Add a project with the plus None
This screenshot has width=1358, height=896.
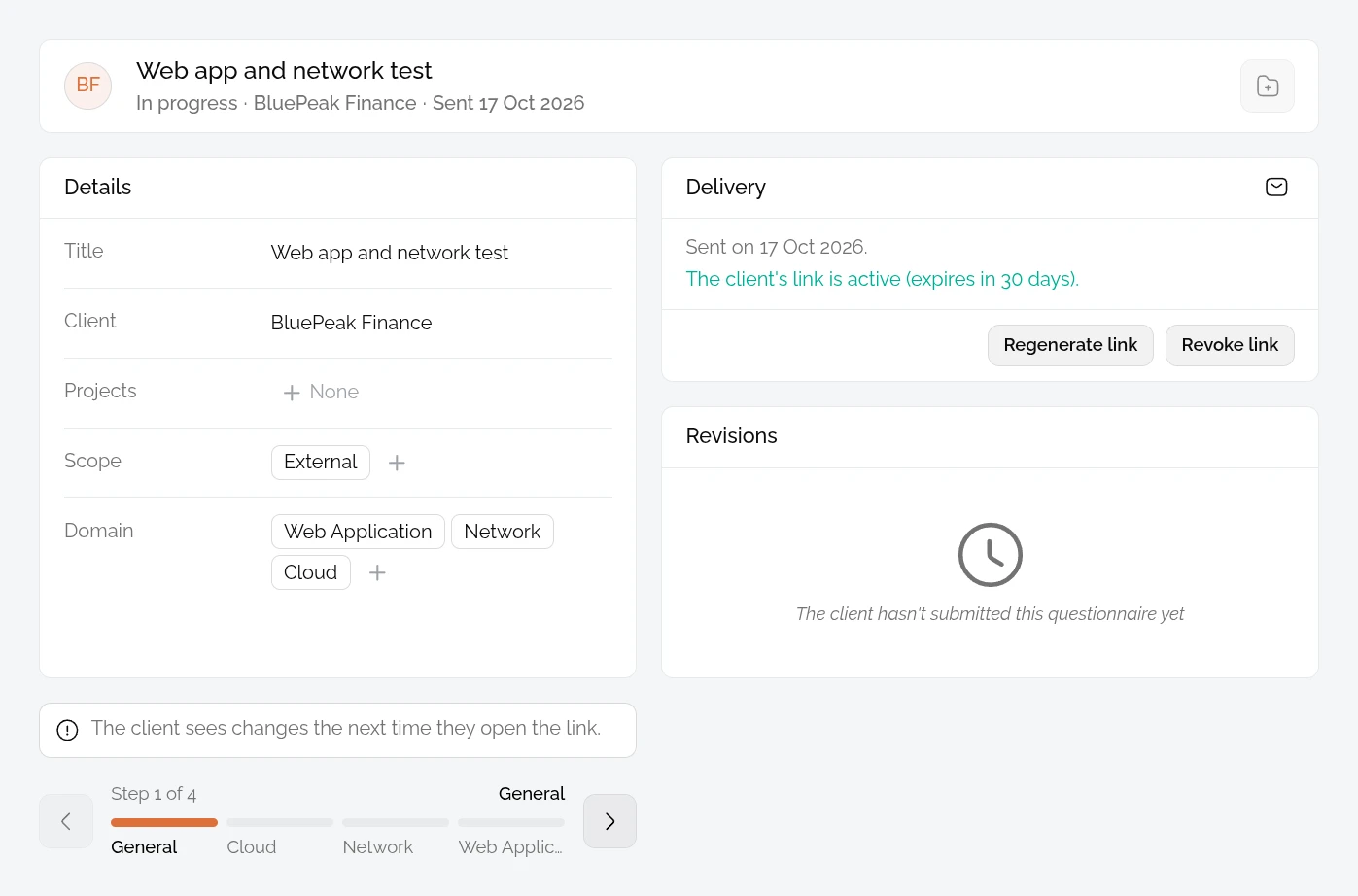pyautogui.click(x=321, y=392)
